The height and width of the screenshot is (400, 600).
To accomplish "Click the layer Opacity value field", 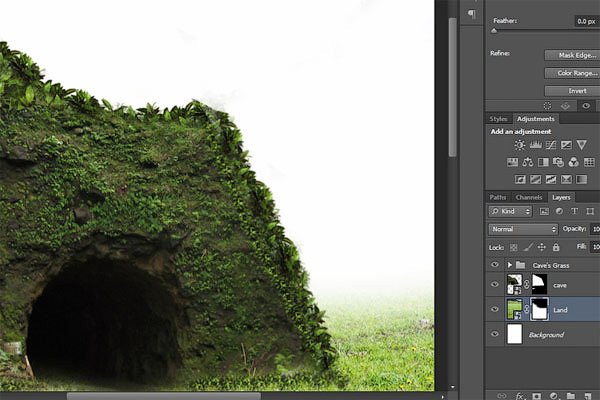I will (x=595, y=229).
